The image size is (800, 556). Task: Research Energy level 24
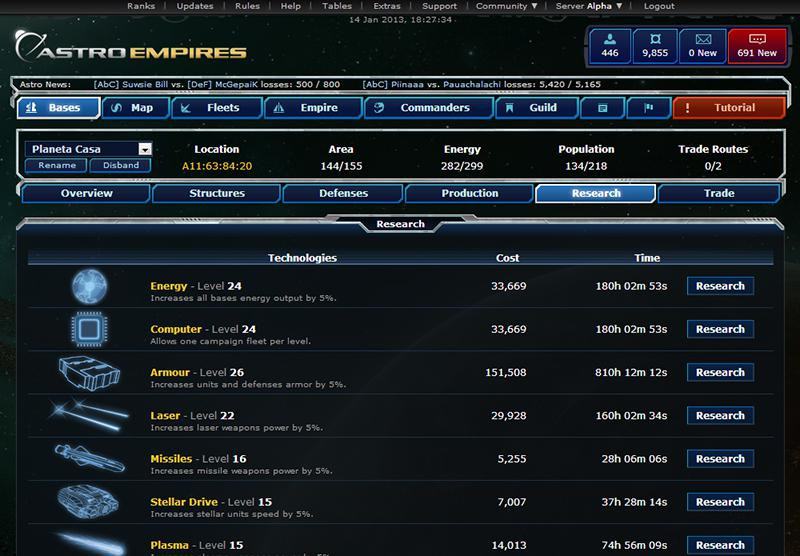point(720,286)
